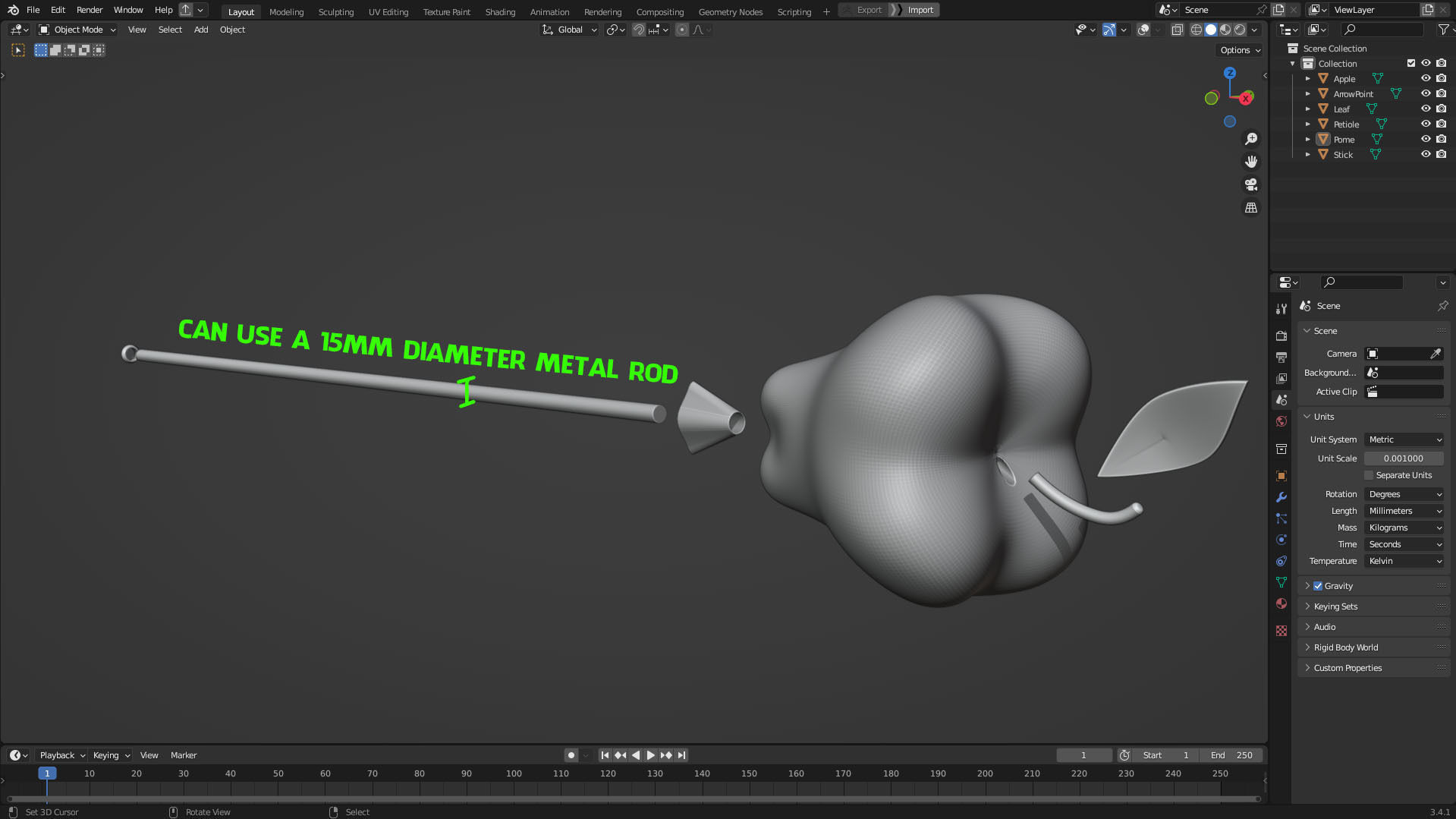Open the Object Mode dropdown
The height and width of the screenshot is (819, 1456).
click(77, 30)
